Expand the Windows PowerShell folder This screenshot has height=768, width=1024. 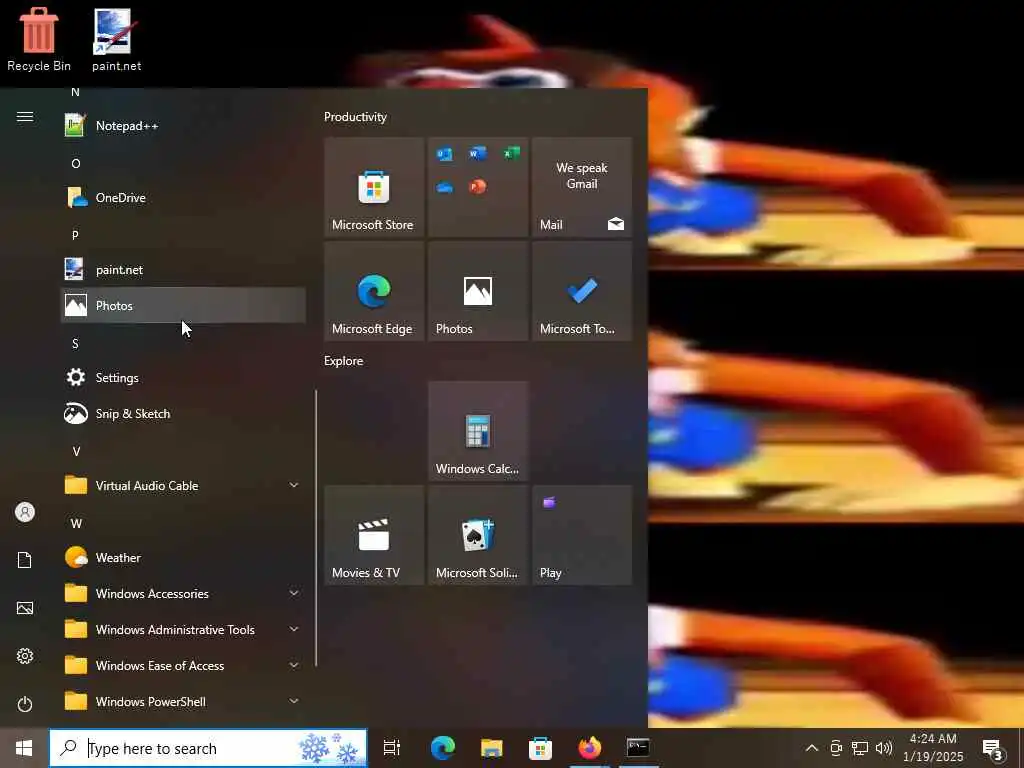click(x=183, y=701)
